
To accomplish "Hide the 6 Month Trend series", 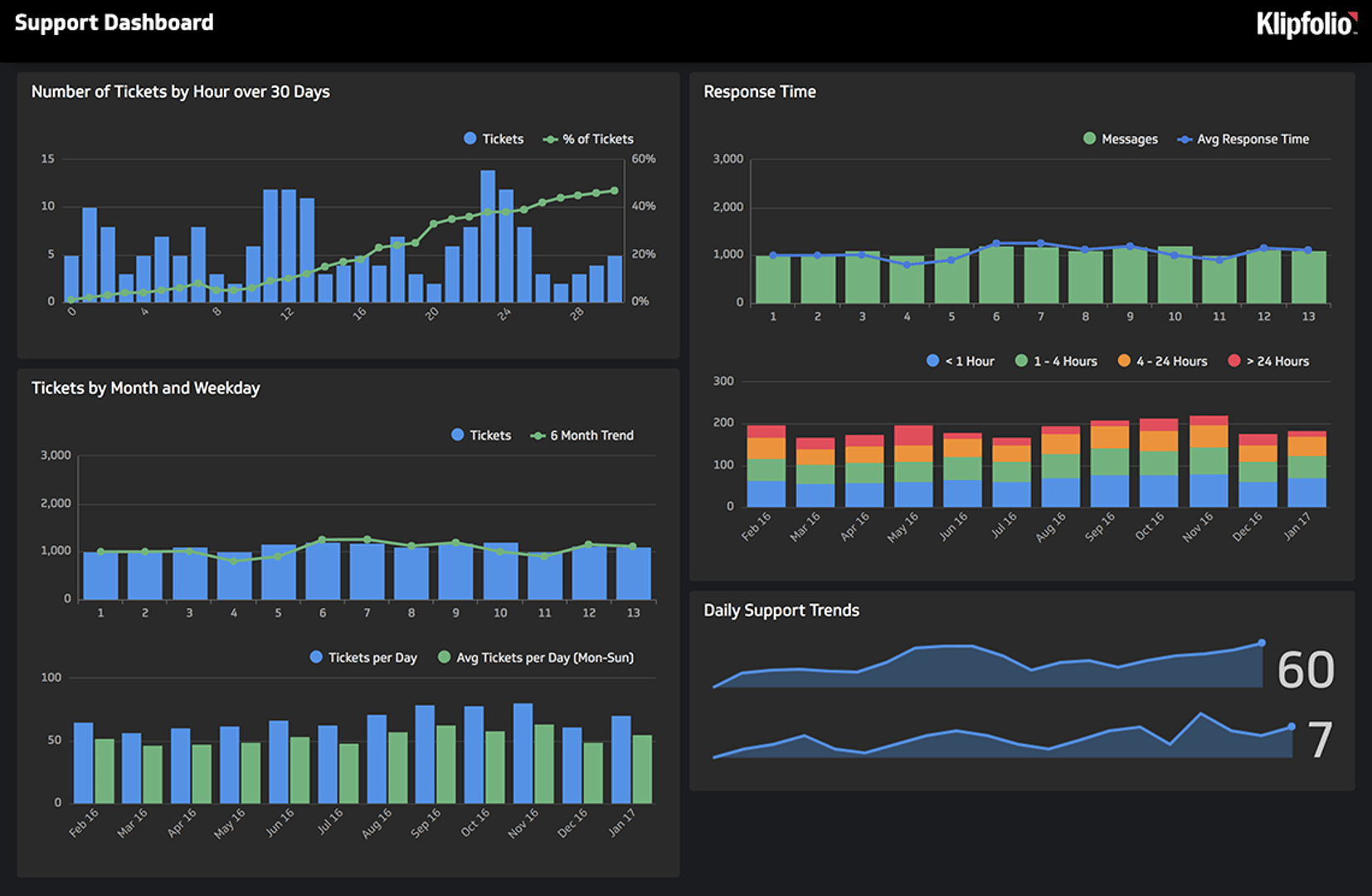I will tap(582, 435).
